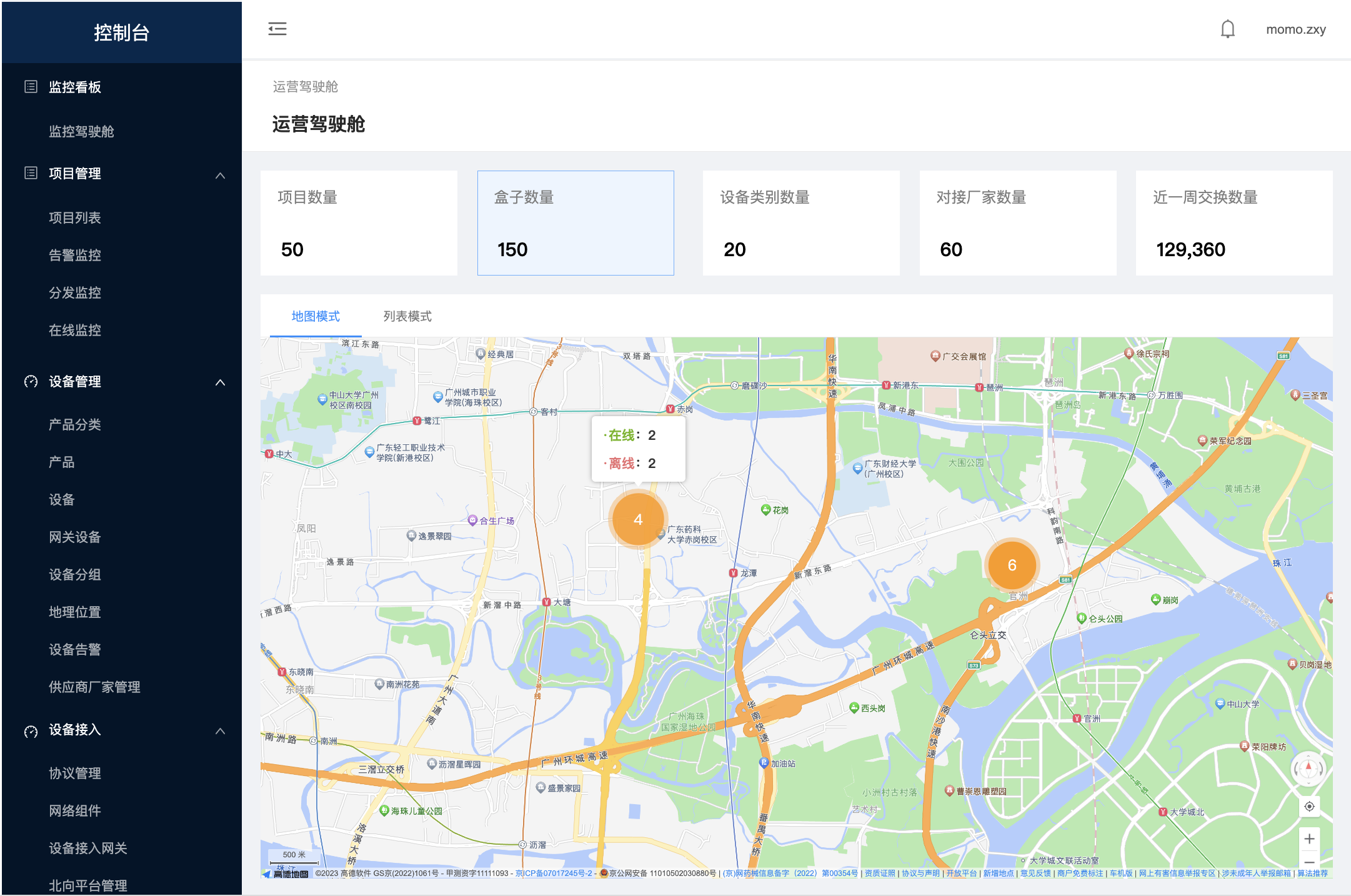
Task: Click the orange cluster marker labeled 4
Action: click(x=637, y=520)
